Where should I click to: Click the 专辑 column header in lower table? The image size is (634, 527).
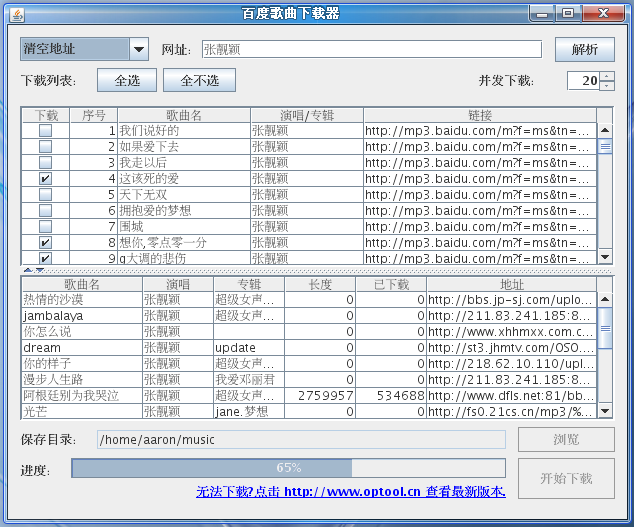(249, 284)
